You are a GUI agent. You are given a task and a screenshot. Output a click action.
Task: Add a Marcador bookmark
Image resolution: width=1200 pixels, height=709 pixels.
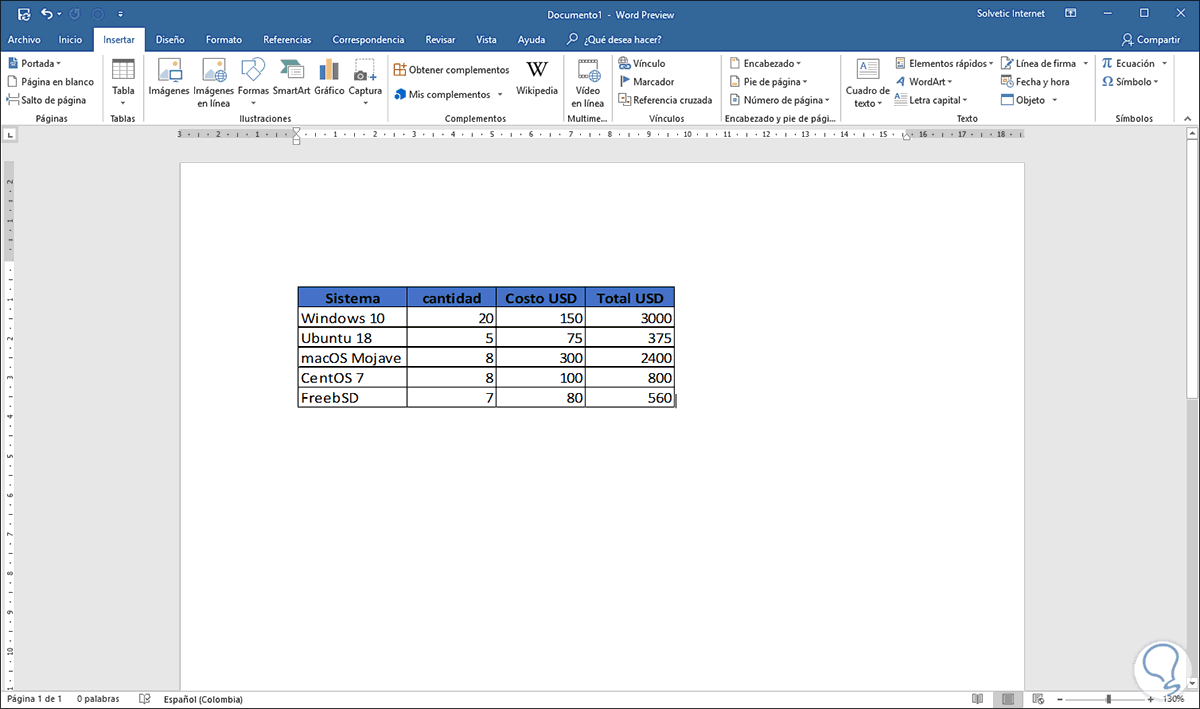click(x=646, y=82)
